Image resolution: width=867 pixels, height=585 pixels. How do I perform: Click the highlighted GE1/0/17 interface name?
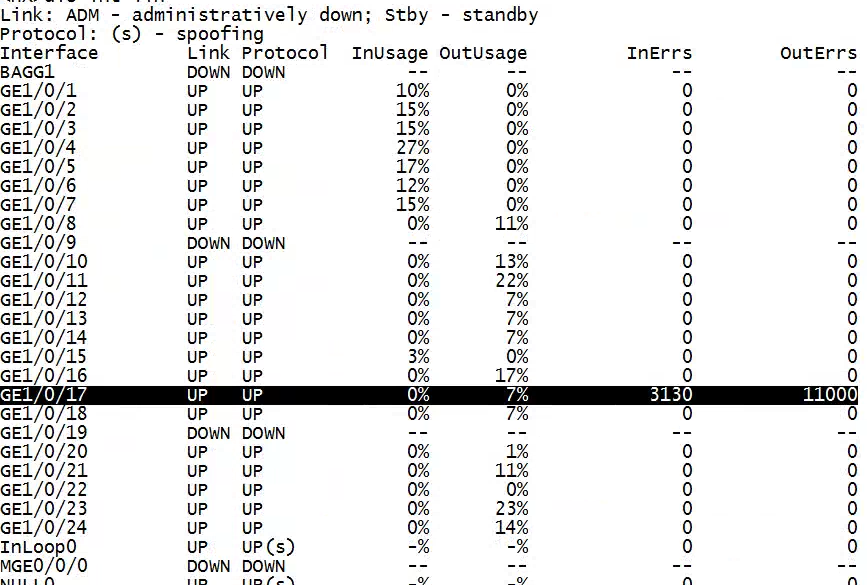click(43, 395)
